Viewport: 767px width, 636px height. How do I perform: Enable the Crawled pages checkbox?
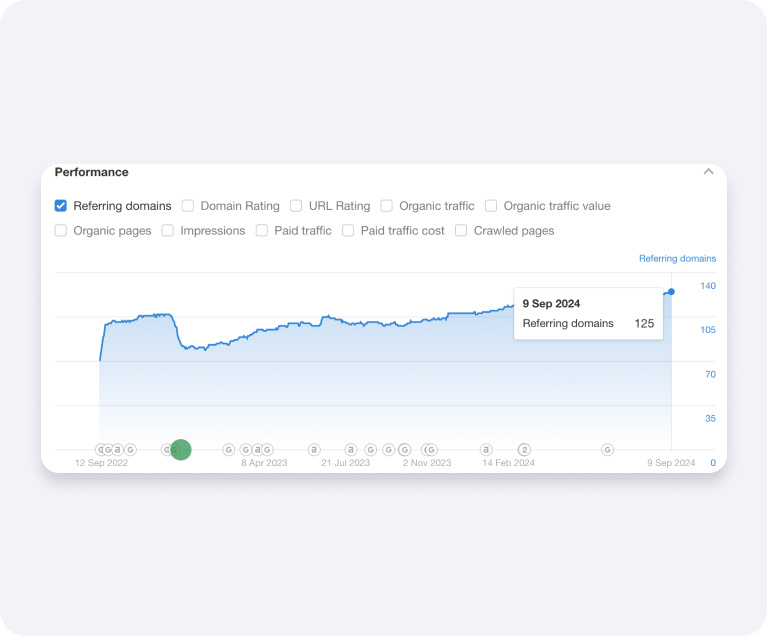[461, 230]
